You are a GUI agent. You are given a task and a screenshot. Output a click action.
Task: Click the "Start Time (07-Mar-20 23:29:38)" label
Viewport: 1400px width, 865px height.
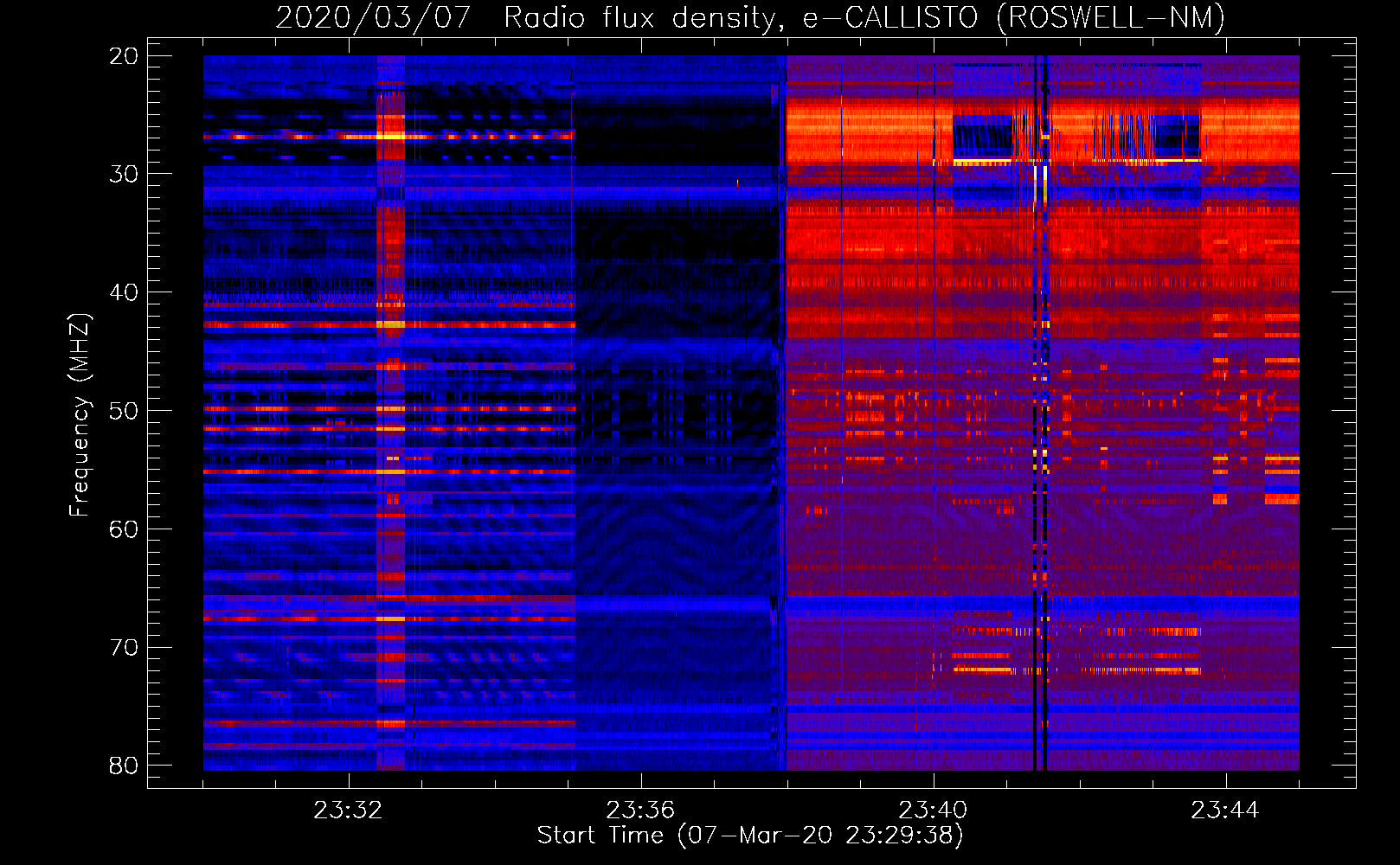tap(750, 836)
